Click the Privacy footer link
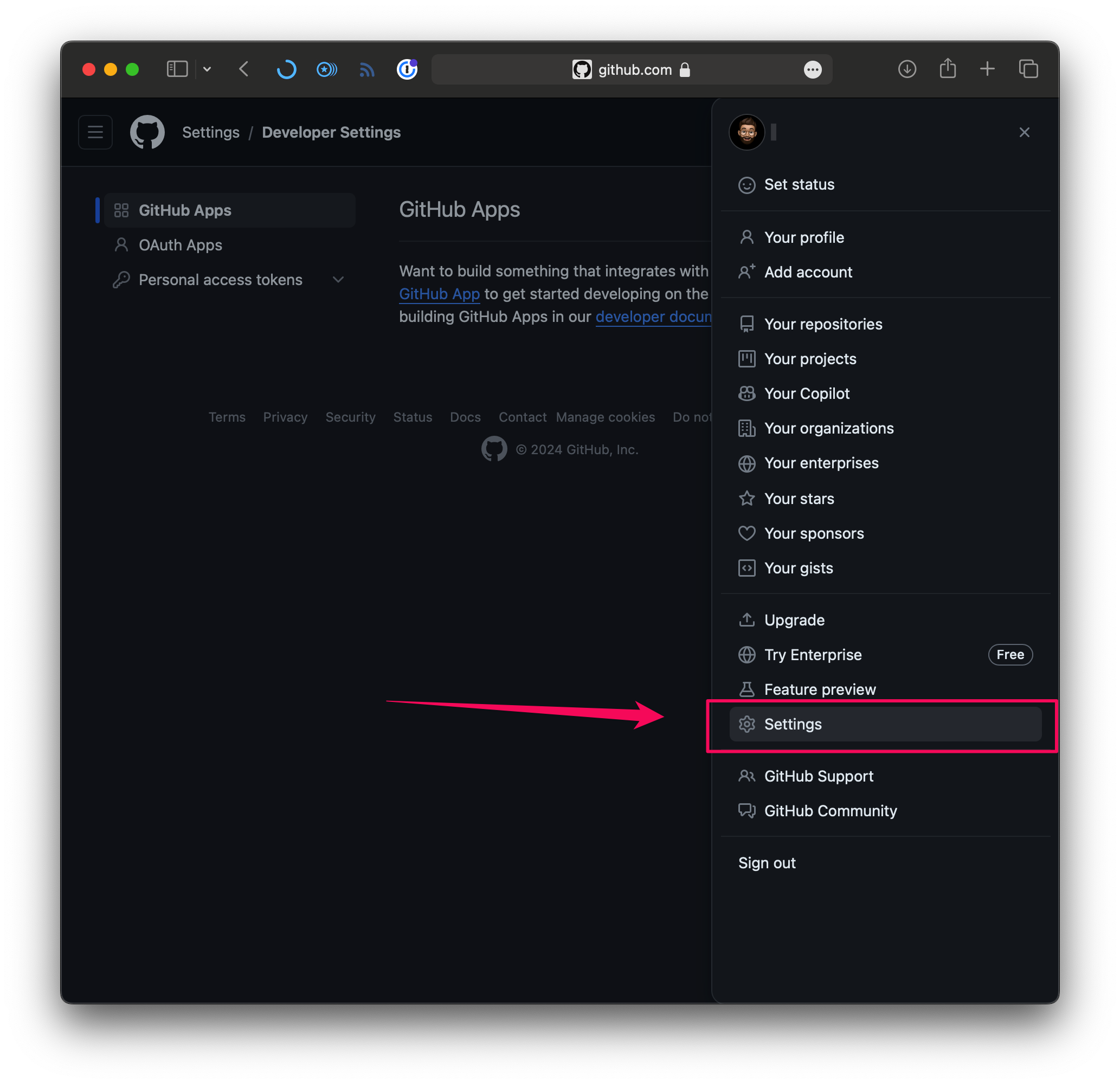Image resolution: width=1120 pixels, height=1084 pixels. coord(285,417)
